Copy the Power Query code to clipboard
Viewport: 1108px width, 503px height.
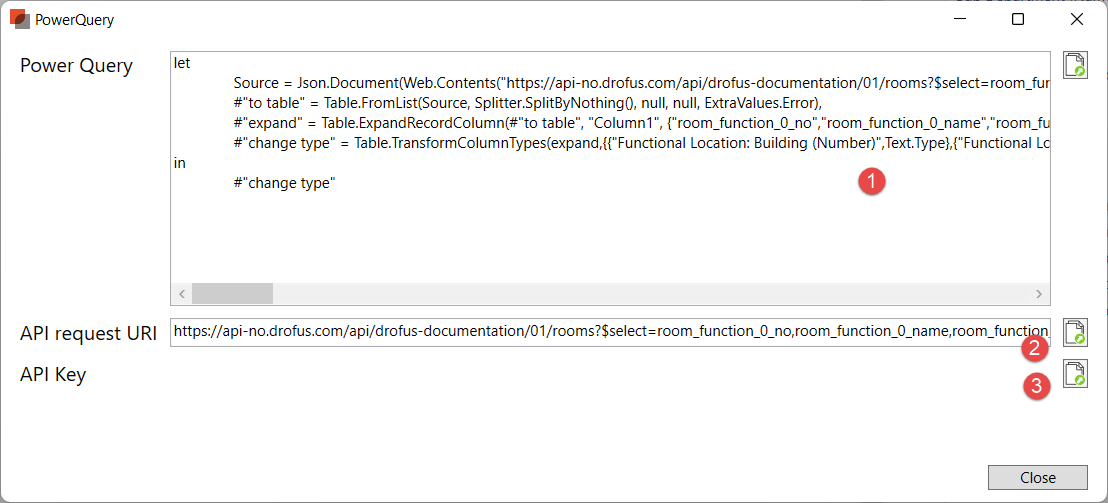(x=1075, y=66)
